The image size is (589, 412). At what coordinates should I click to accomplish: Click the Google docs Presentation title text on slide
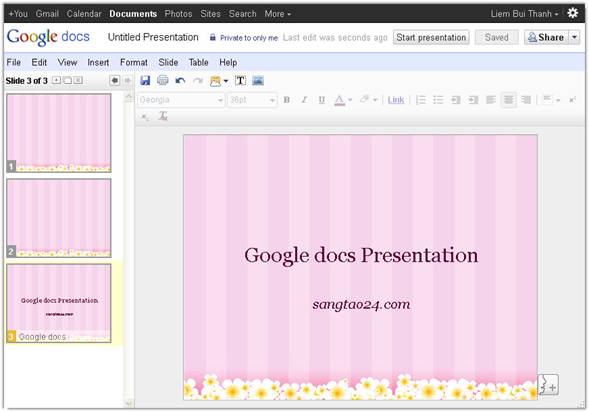click(x=361, y=256)
